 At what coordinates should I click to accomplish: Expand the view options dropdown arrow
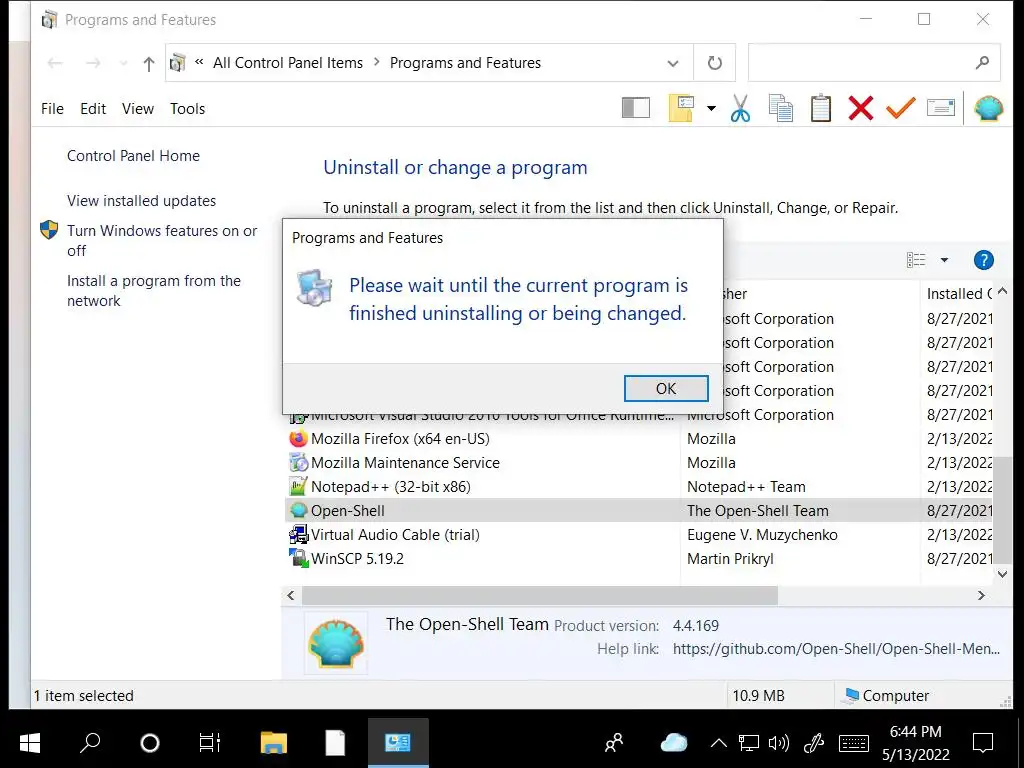pyautogui.click(x=944, y=260)
